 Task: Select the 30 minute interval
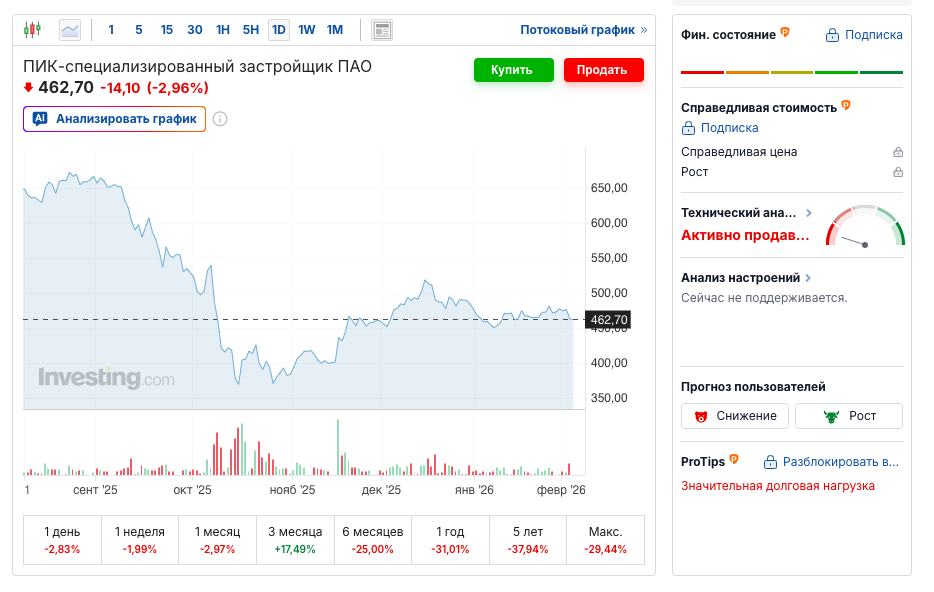point(195,30)
